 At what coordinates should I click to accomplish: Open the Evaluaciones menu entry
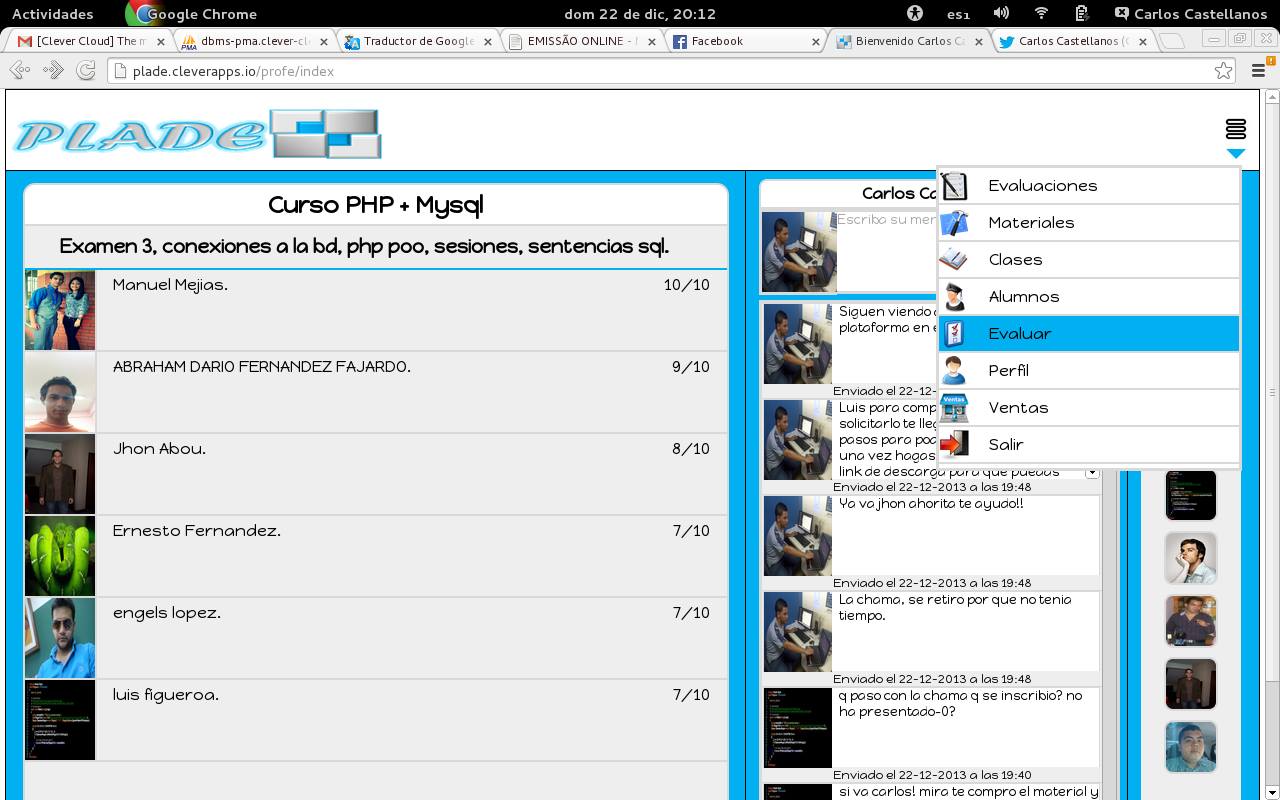click(1089, 185)
